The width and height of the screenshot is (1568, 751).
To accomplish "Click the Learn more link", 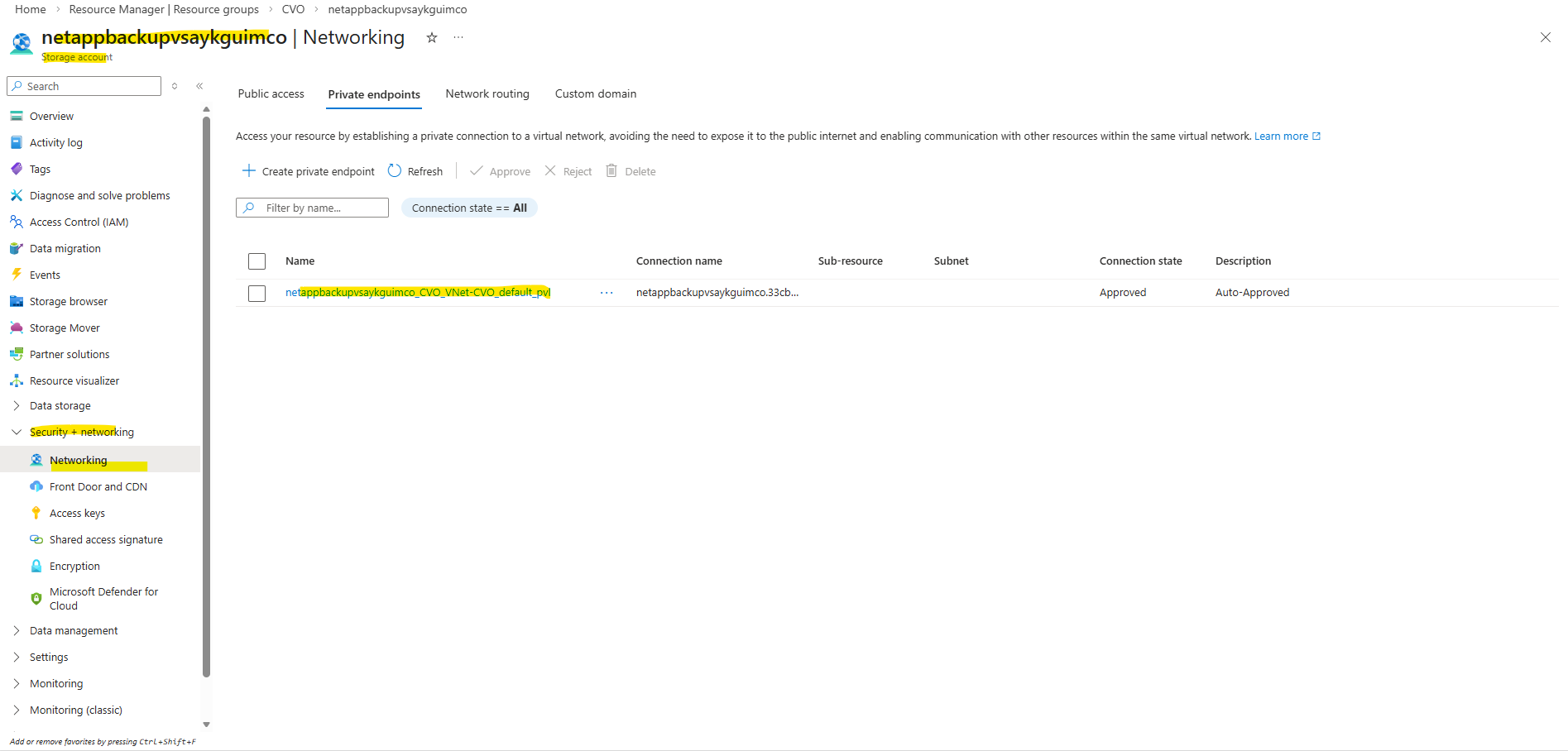I will point(1287,136).
